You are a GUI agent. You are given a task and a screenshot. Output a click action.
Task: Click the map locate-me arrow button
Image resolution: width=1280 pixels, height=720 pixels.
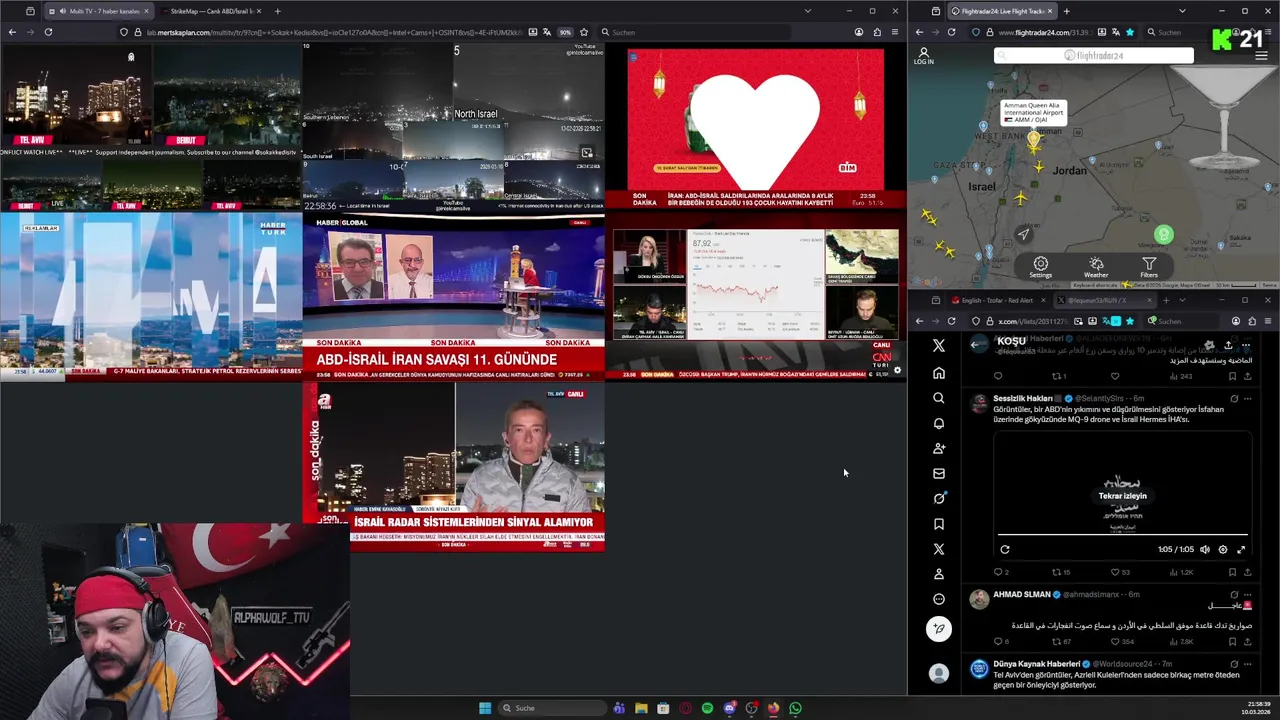[x=1023, y=234]
